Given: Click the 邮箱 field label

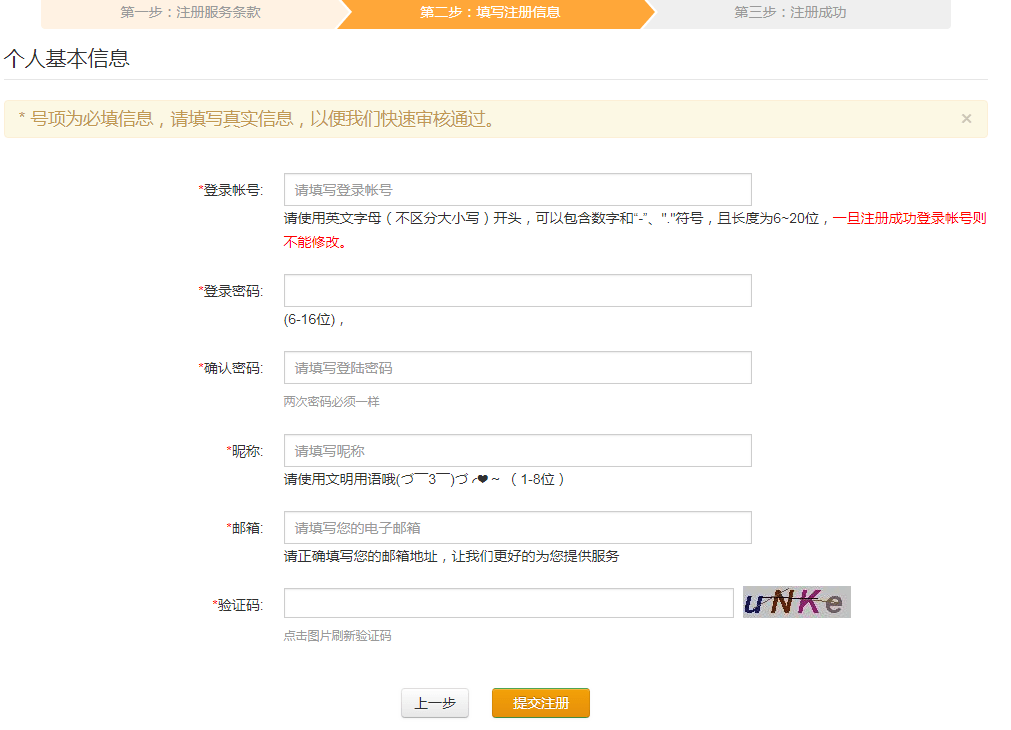Looking at the screenshot, I should click(246, 528).
